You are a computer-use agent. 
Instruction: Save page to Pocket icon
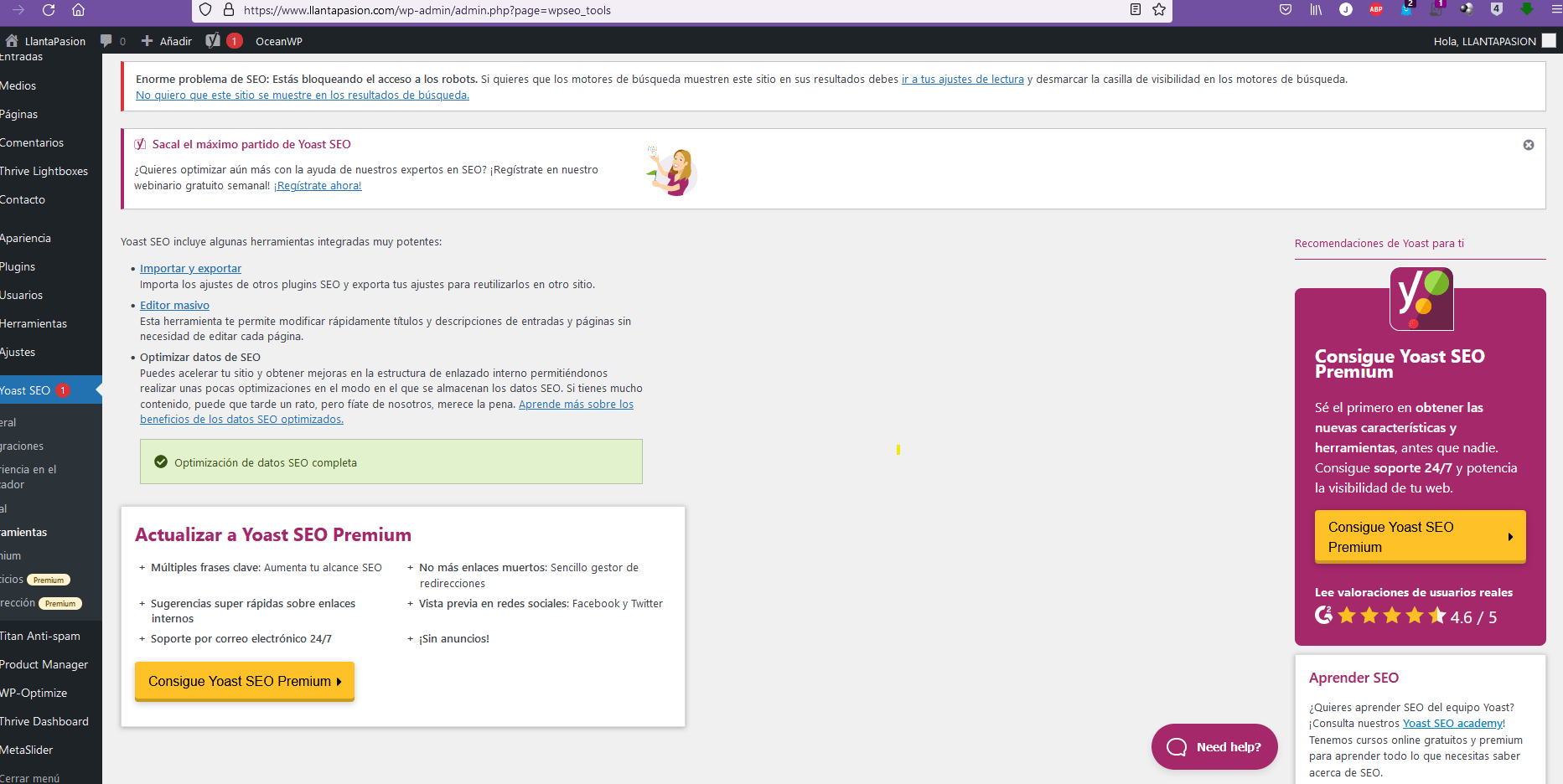(x=1286, y=10)
